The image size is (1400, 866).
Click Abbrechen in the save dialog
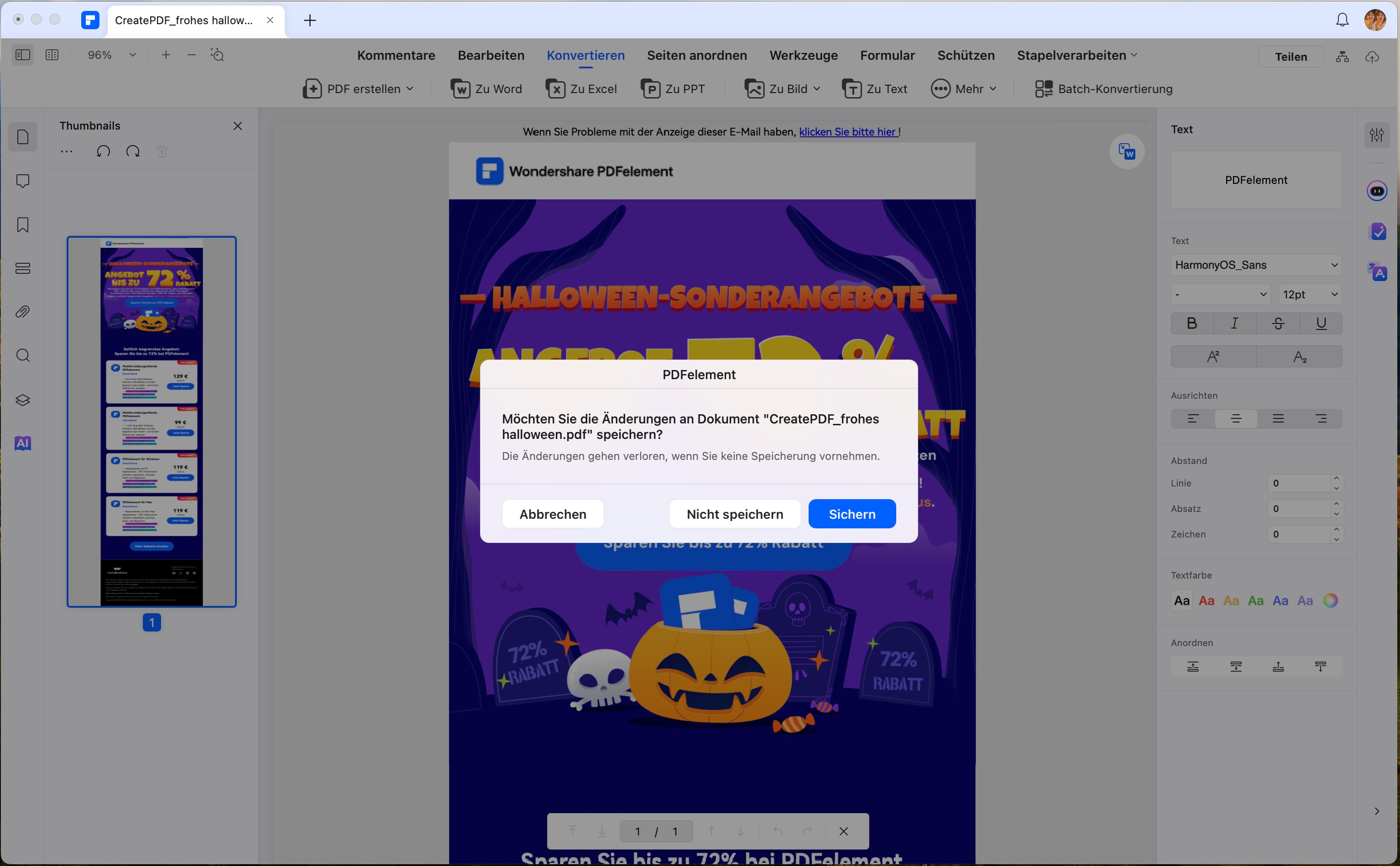point(553,514)
